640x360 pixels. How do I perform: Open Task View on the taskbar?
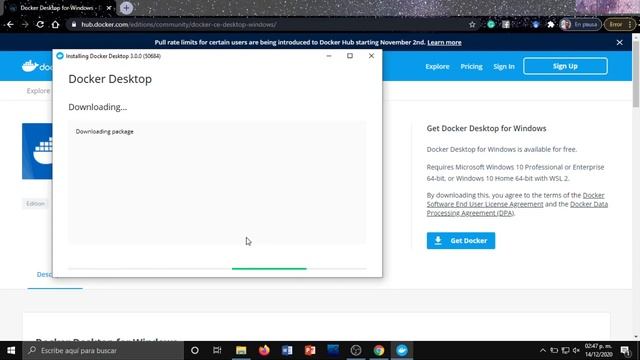(217, 350)
